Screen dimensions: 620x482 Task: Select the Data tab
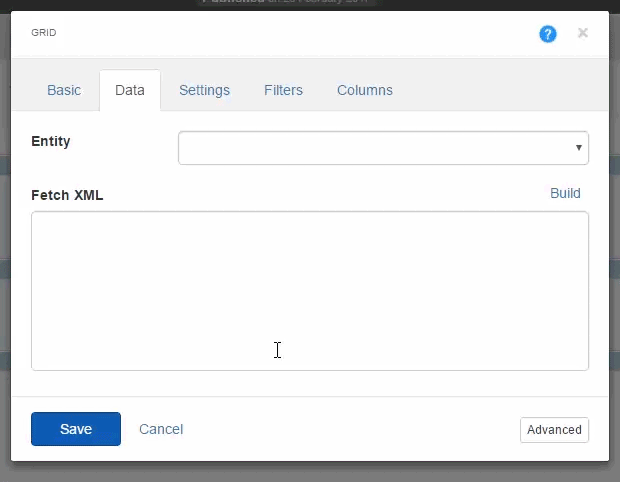click(x=130, y=90)
